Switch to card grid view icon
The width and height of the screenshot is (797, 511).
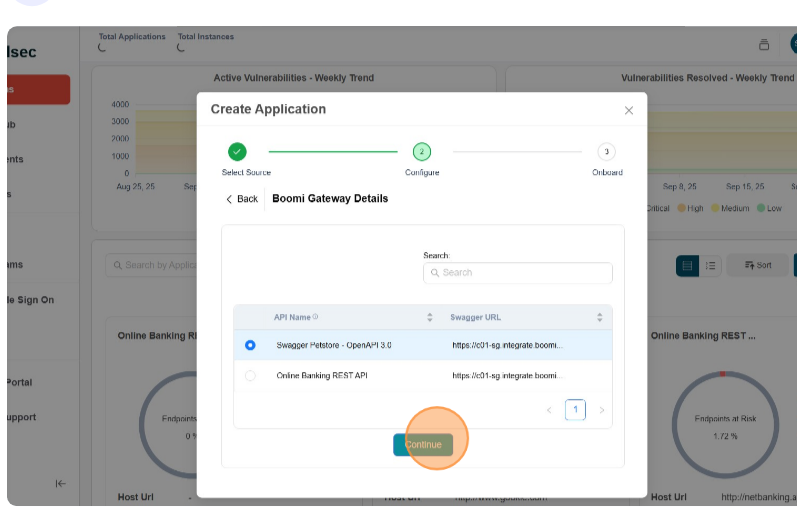687,265
